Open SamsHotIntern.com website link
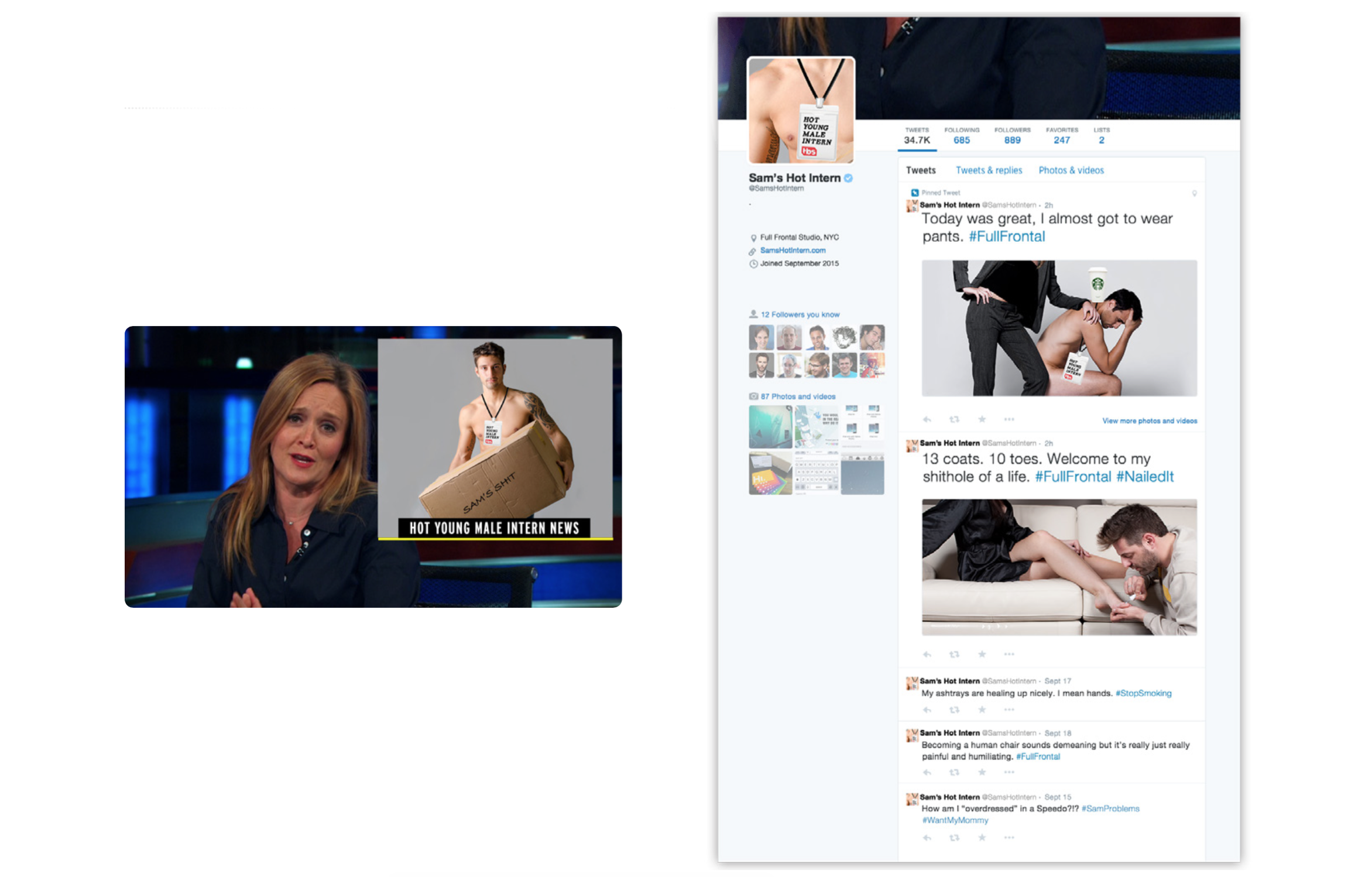The width and height of the screenshot is (1372, 883). point(793,251)
